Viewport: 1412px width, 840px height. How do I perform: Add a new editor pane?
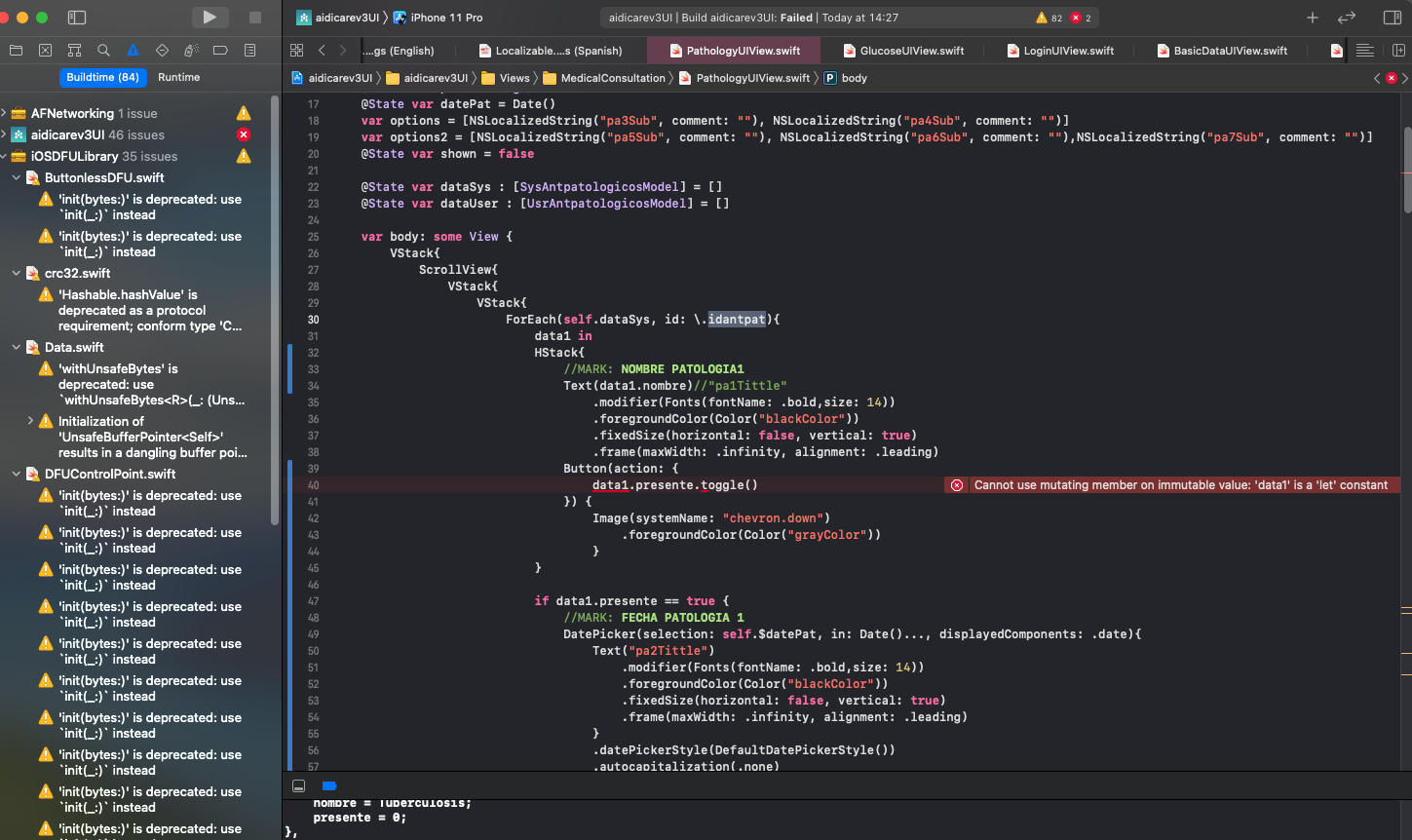[1398, 50]
